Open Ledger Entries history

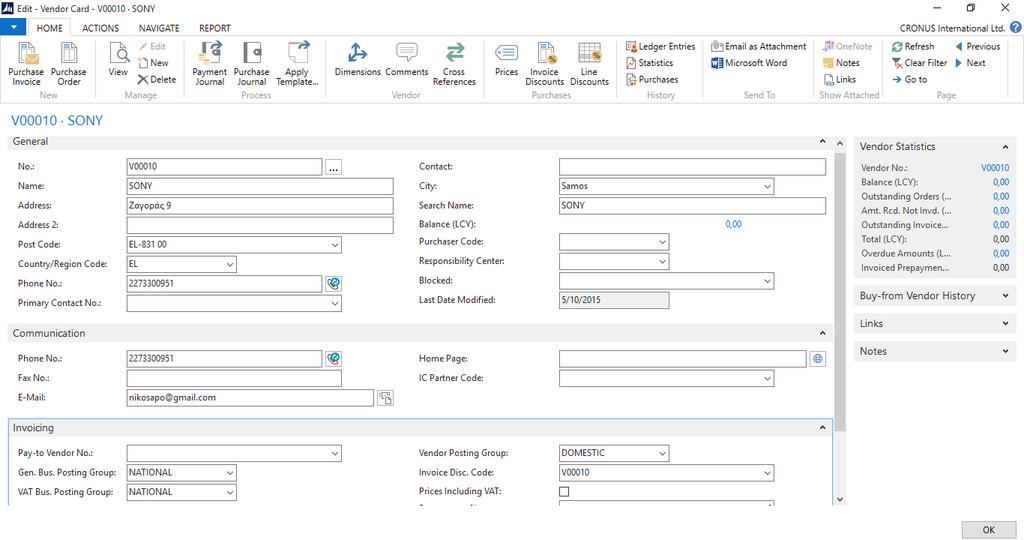[x=660, y=46]
